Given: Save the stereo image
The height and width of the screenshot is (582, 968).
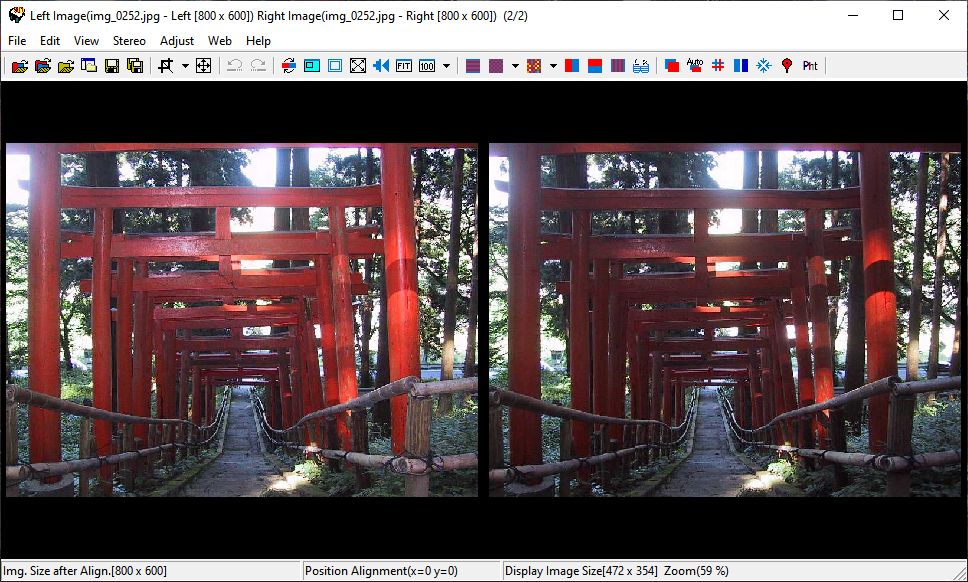Looking at the screenshot, I should [x=111, y=66].
